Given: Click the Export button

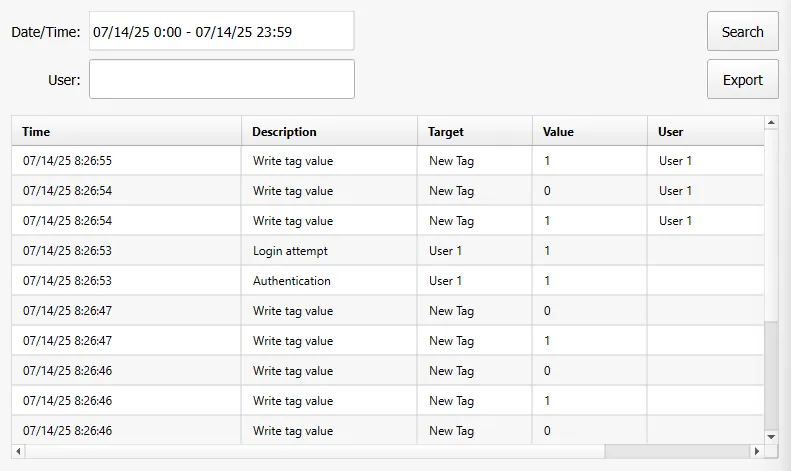Looking at the screenshot, I should point(742,80).
